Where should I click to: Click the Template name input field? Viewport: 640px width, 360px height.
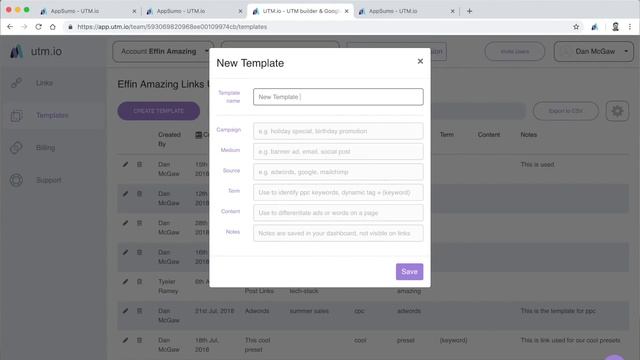click(x=338, y=97)
